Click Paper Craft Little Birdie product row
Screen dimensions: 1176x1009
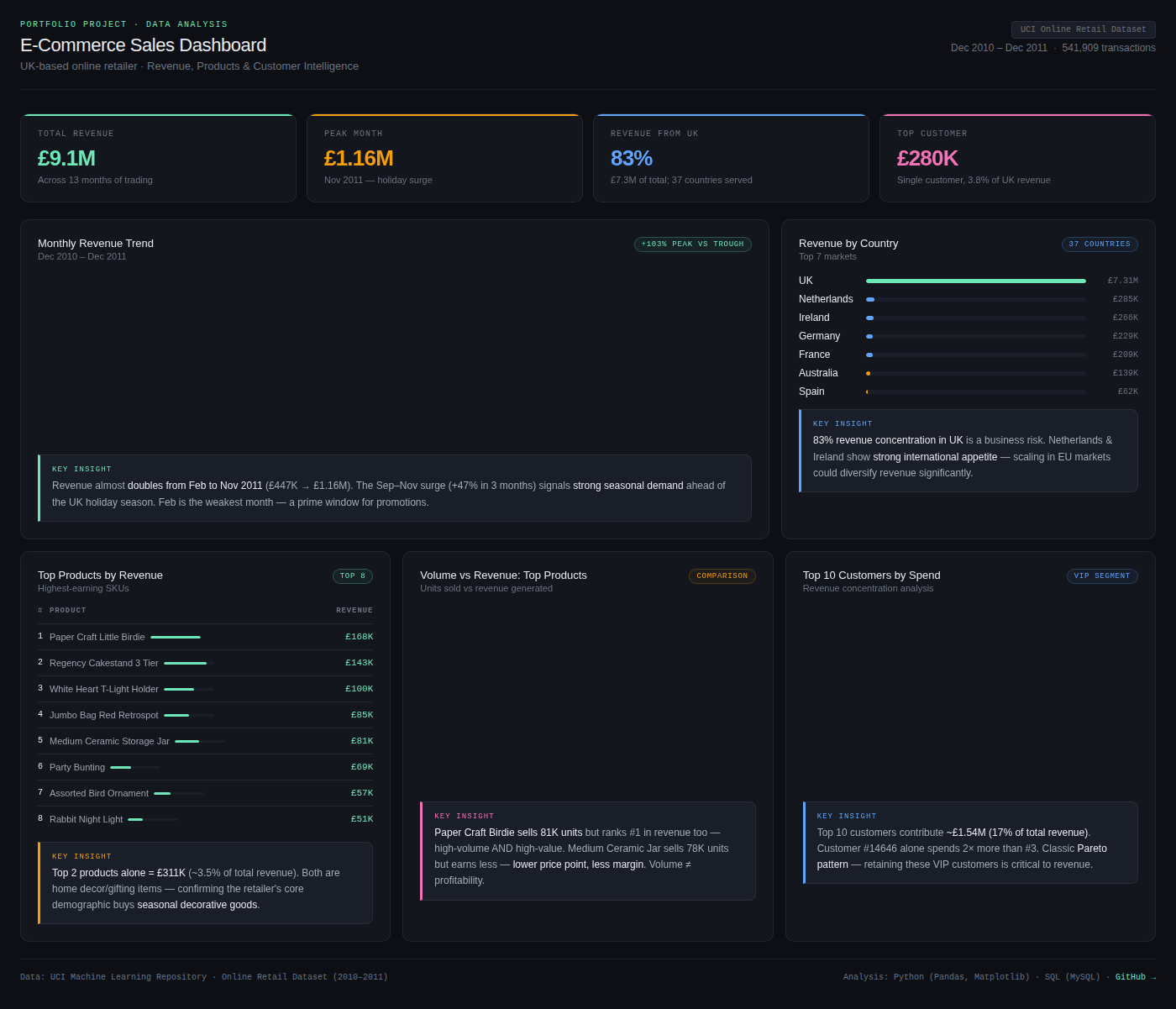tap(204, 637)
